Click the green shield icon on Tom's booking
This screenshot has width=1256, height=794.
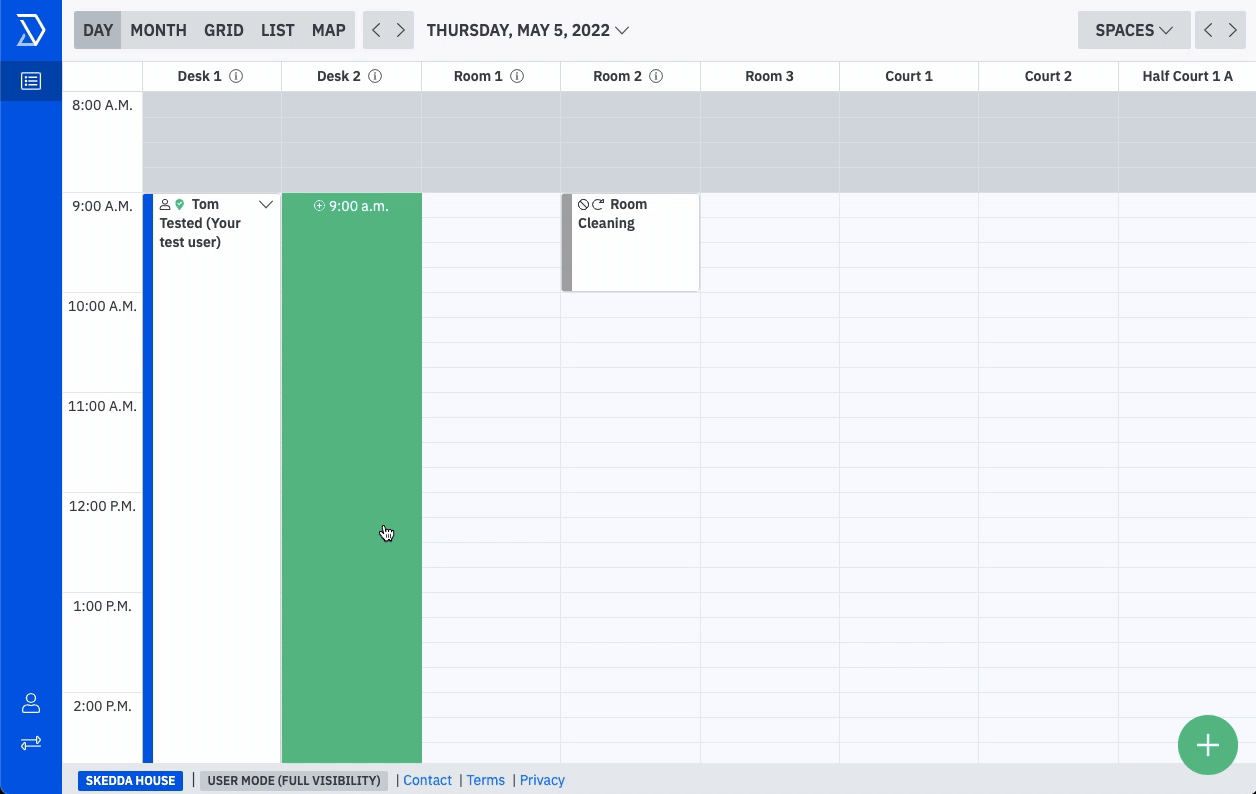point(180,204)
